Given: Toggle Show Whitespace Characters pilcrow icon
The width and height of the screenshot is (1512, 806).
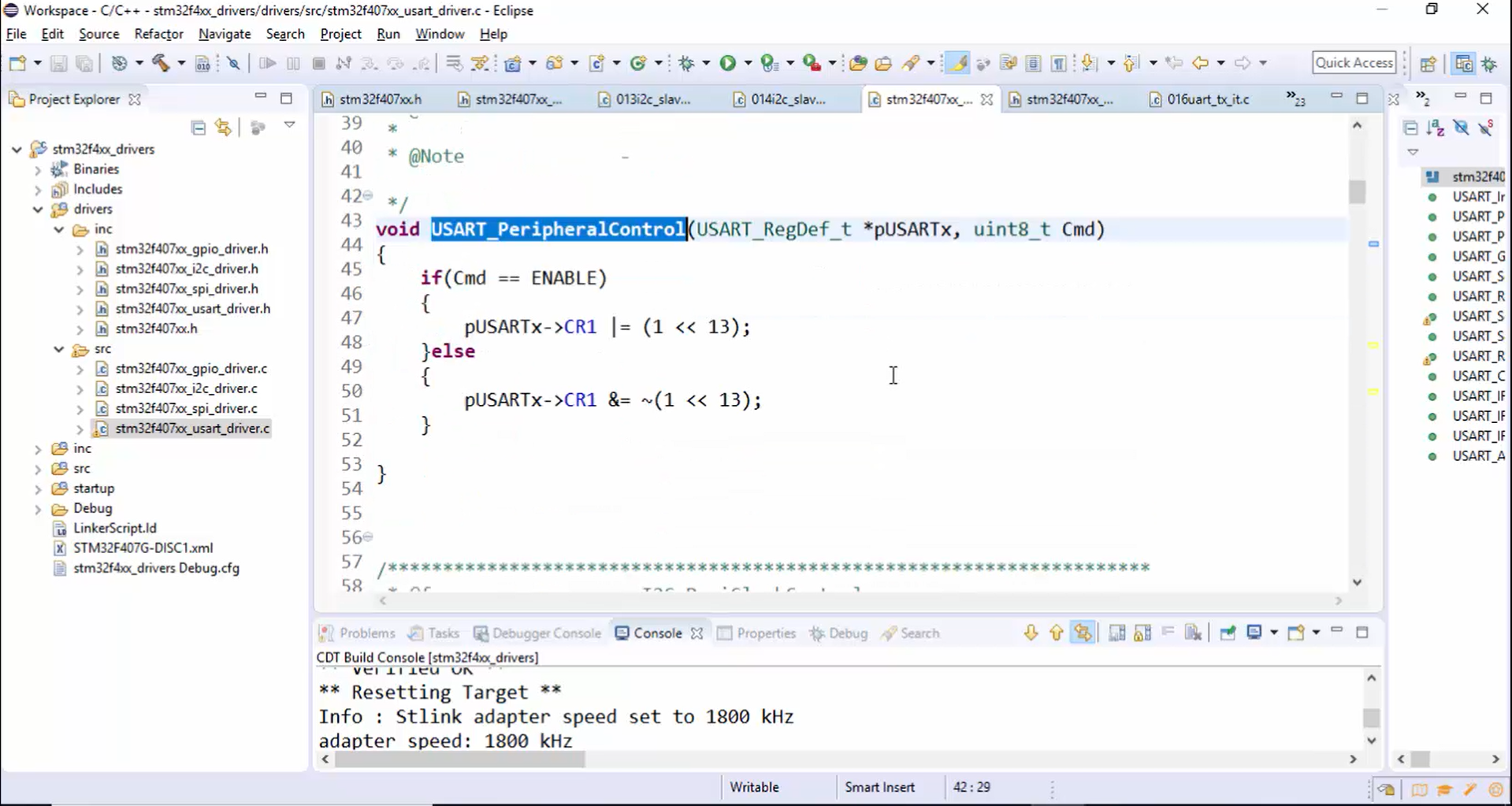Looking at the screenshot, I should 1058,63.
